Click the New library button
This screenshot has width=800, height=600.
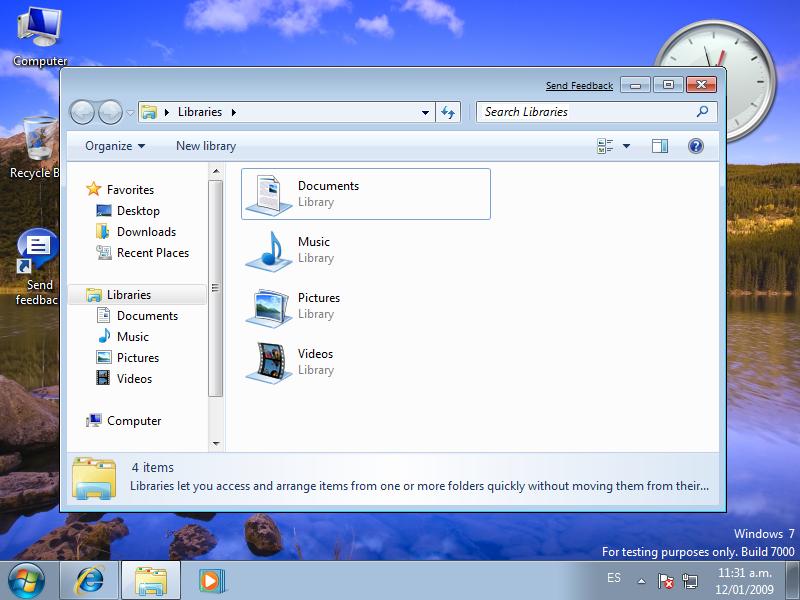pyautogui.click(x=206, y=146)
